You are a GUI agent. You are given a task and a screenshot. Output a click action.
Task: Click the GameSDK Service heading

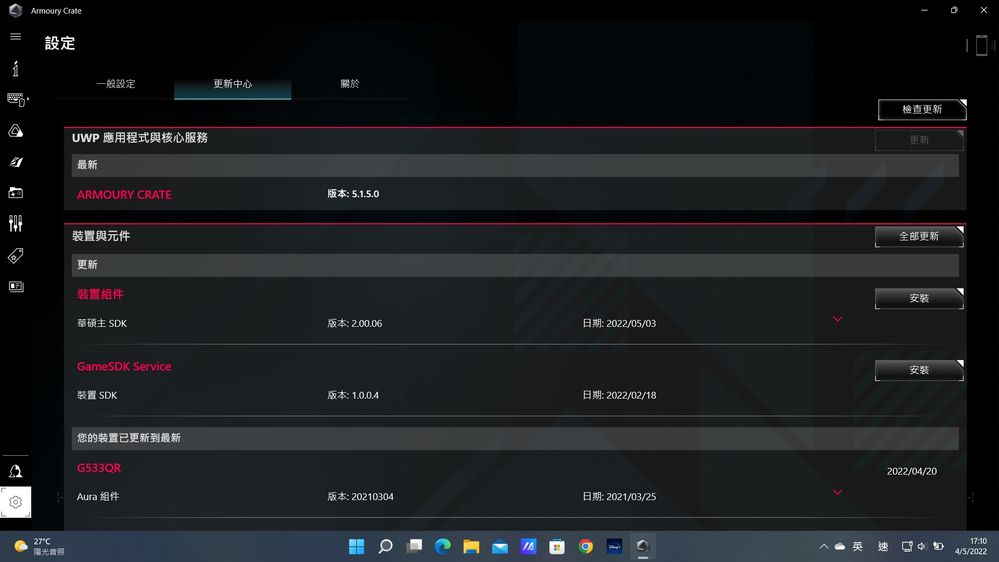pos(124,366)
